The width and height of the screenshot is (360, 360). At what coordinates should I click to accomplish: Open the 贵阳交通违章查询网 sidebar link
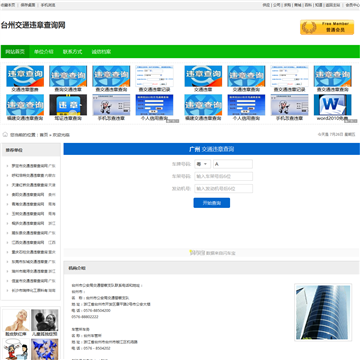(28, 195)
